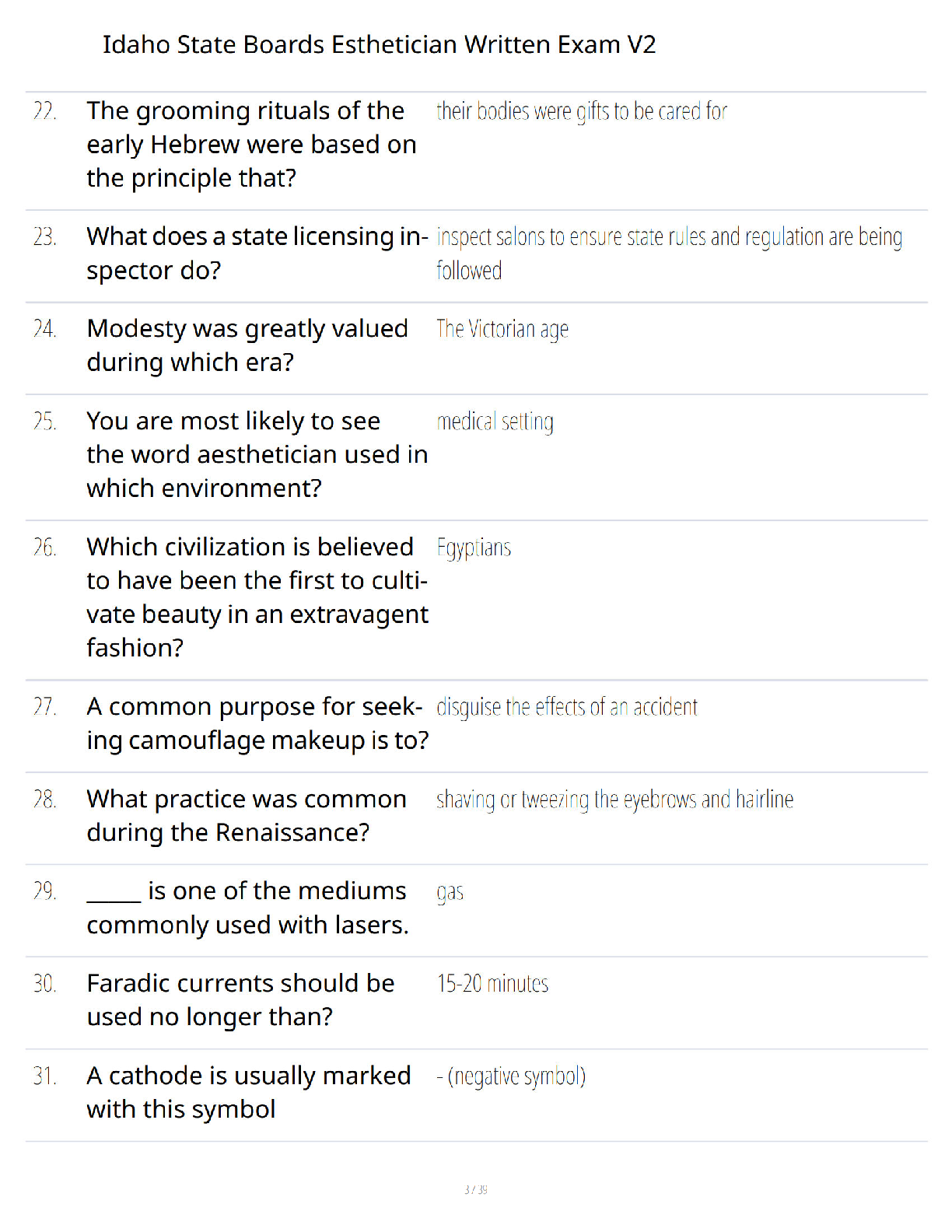Screen dimensions: 952x1232
Task: Click the answer 'their bodies were gifts to be cared for'
Action: point(581,111)
